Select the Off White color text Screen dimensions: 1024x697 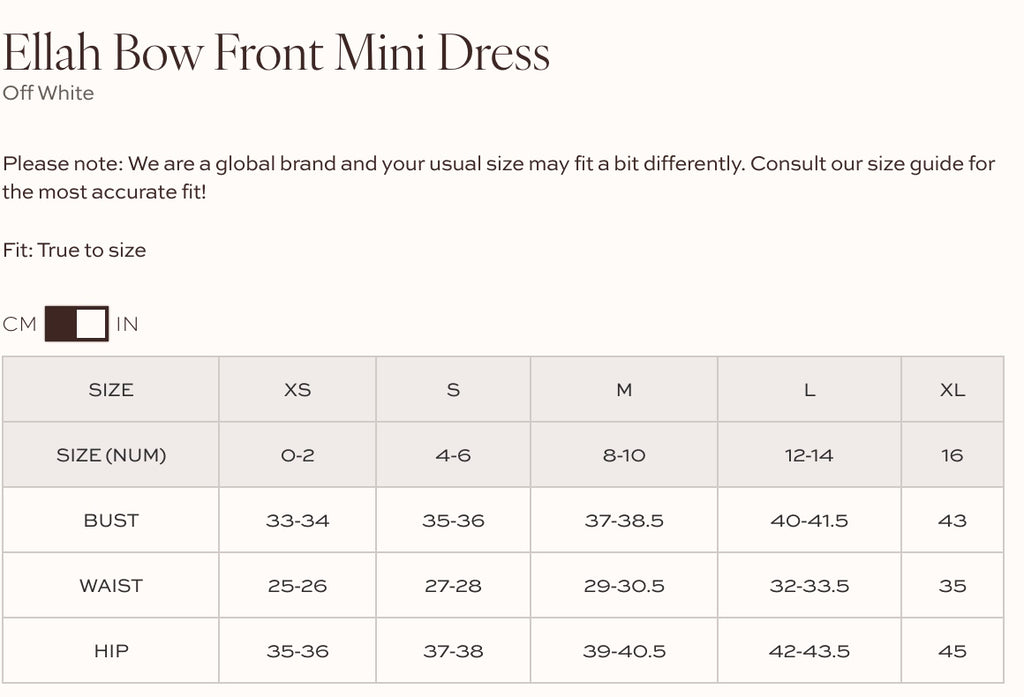(x=48, y=93)
